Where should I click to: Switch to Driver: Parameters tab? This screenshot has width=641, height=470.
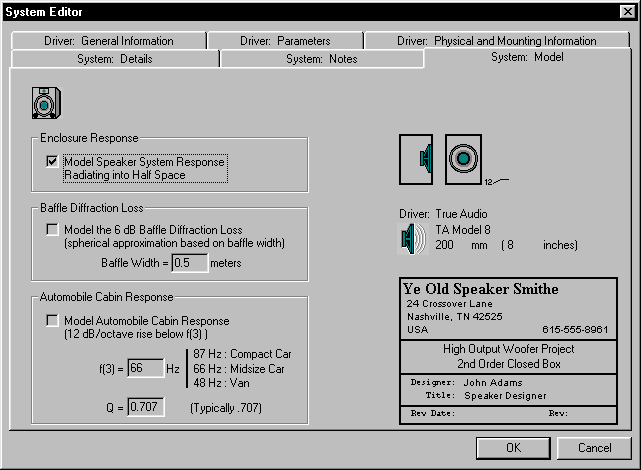click(x=285, y=41)
